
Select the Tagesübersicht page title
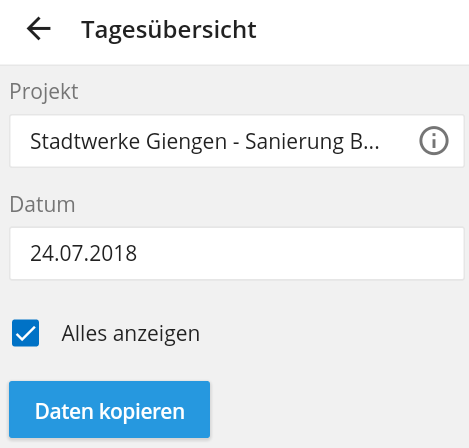(169, 30)
